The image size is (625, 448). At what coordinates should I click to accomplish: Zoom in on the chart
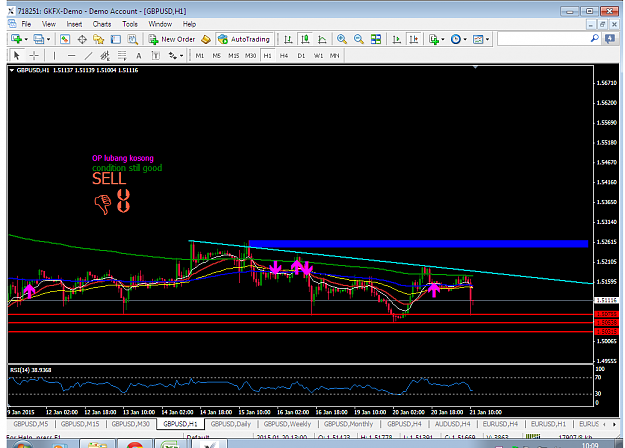point(342,39)
